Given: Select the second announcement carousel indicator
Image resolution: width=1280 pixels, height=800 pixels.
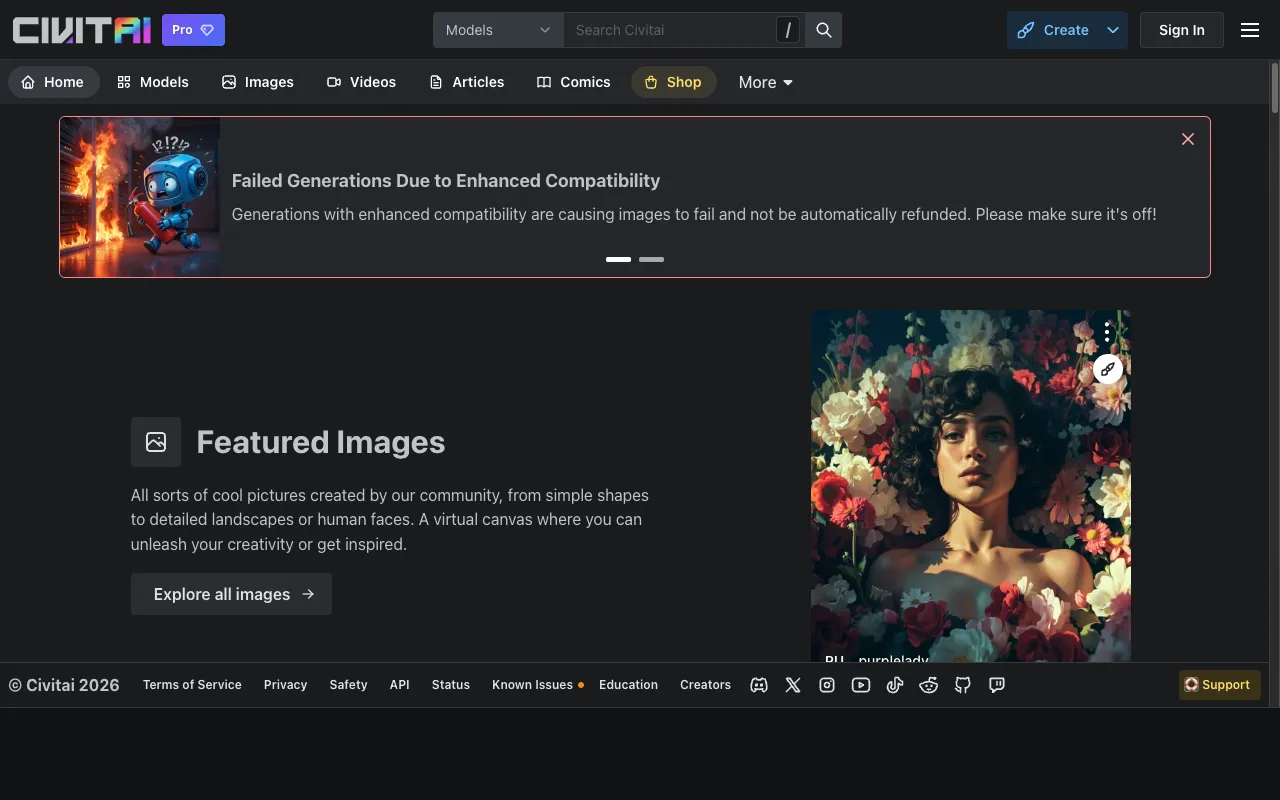Looking at the screenshot, I should pos(651,259).
